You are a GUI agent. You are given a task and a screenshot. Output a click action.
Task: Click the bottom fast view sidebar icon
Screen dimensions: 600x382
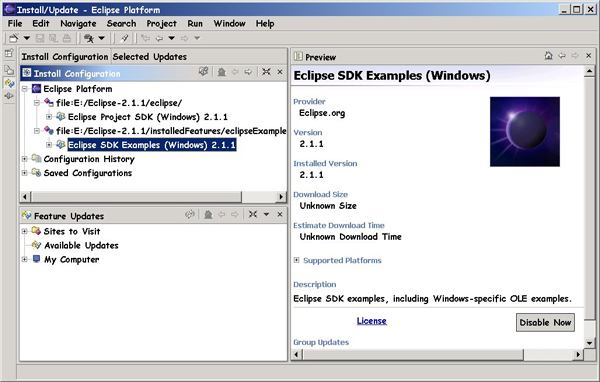coord(9,96)
